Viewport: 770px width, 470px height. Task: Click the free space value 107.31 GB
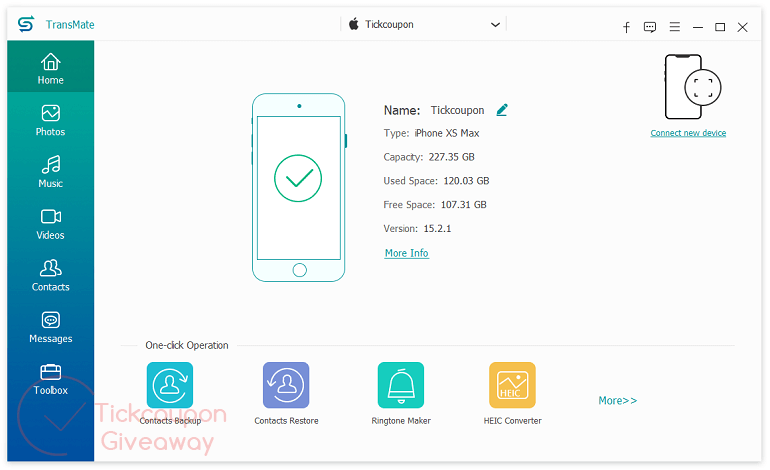(464, 205)
